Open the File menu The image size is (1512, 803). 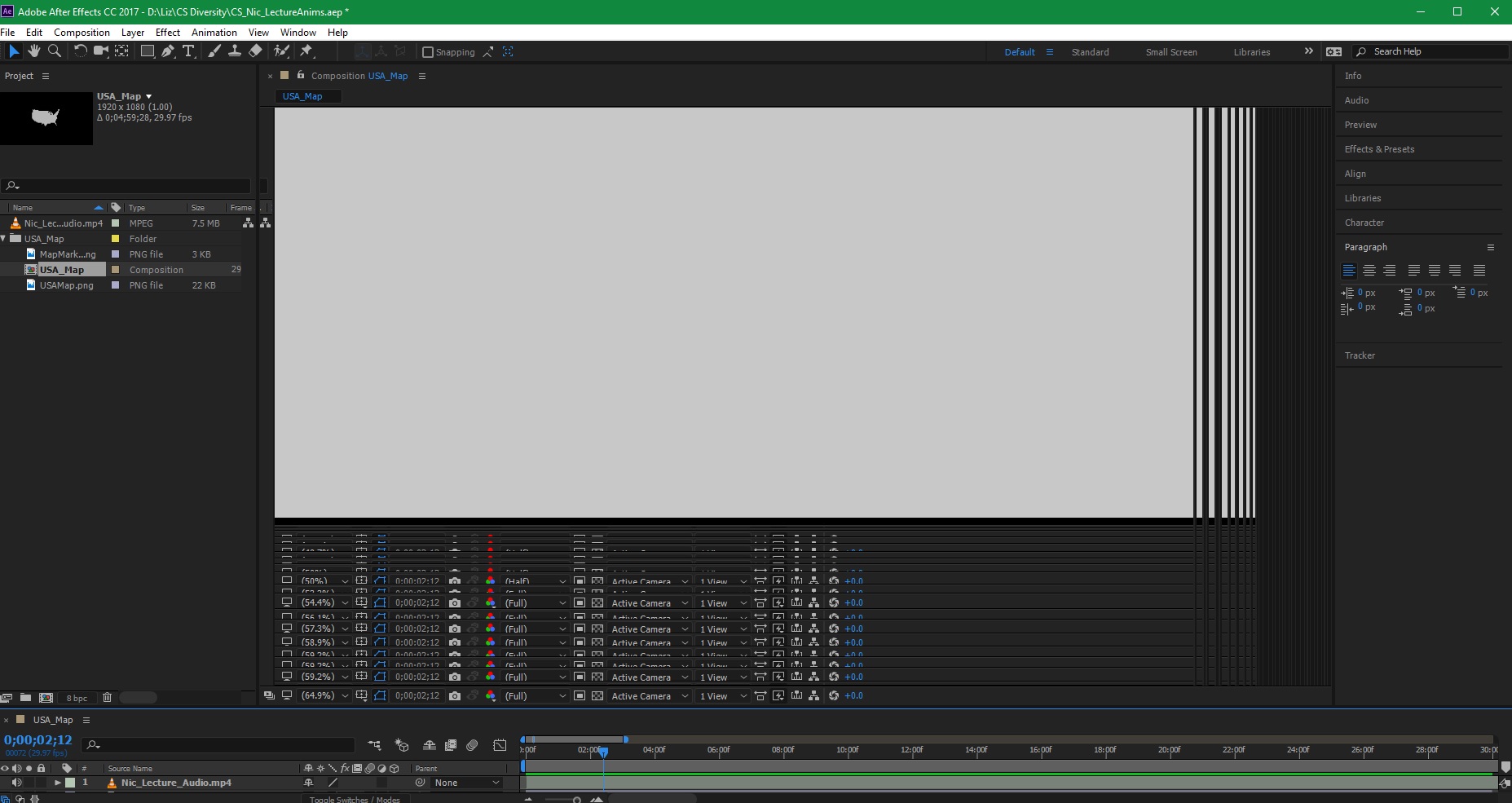8,33
